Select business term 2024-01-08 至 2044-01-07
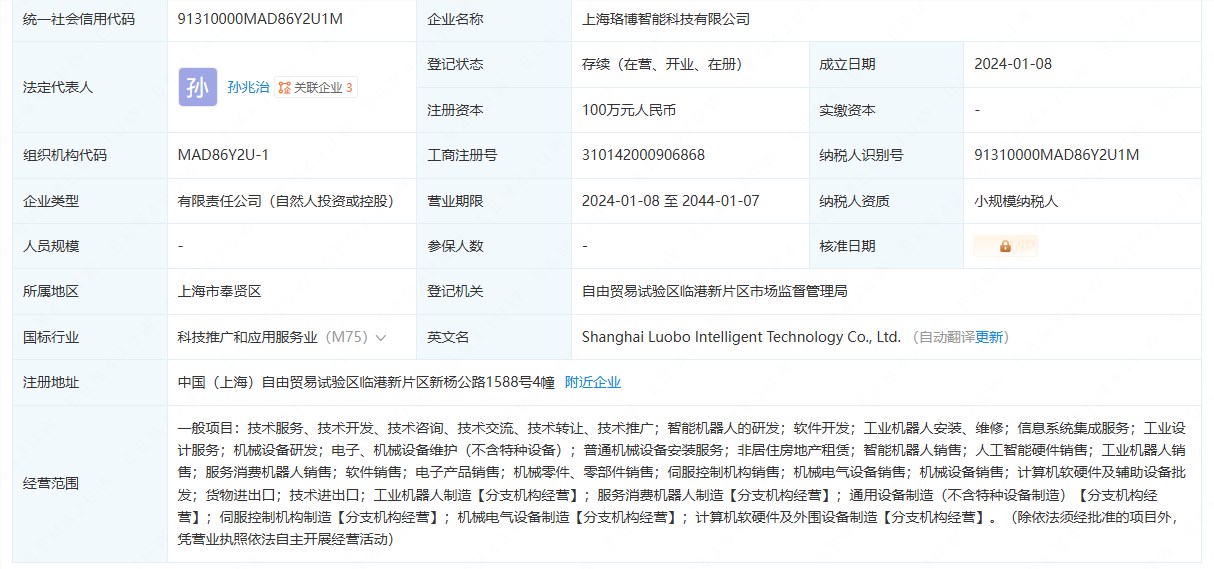The height and width of the screenshot is (569, 1214). (670, 201)
